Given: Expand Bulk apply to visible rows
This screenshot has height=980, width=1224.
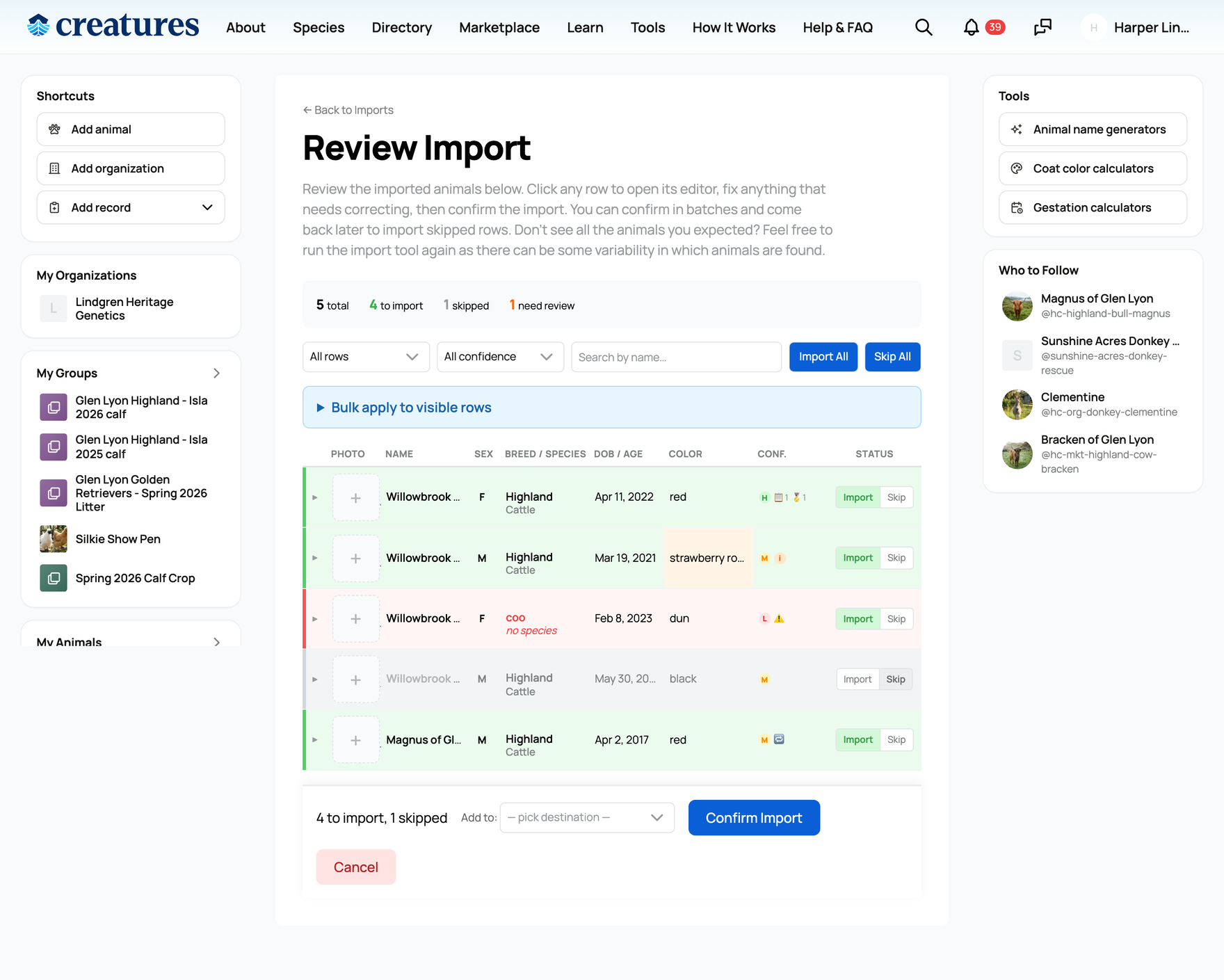Looking at the screenshot, I should 612,408.
